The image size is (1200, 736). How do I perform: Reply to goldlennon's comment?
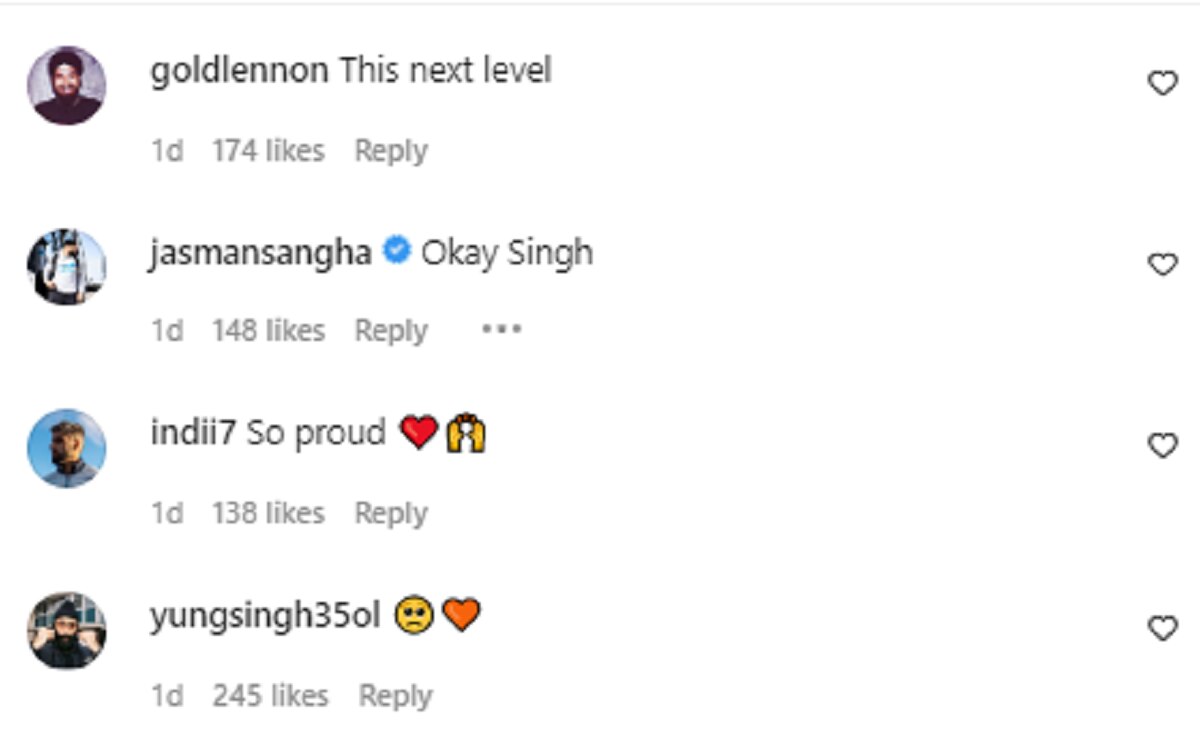(391, 151)
